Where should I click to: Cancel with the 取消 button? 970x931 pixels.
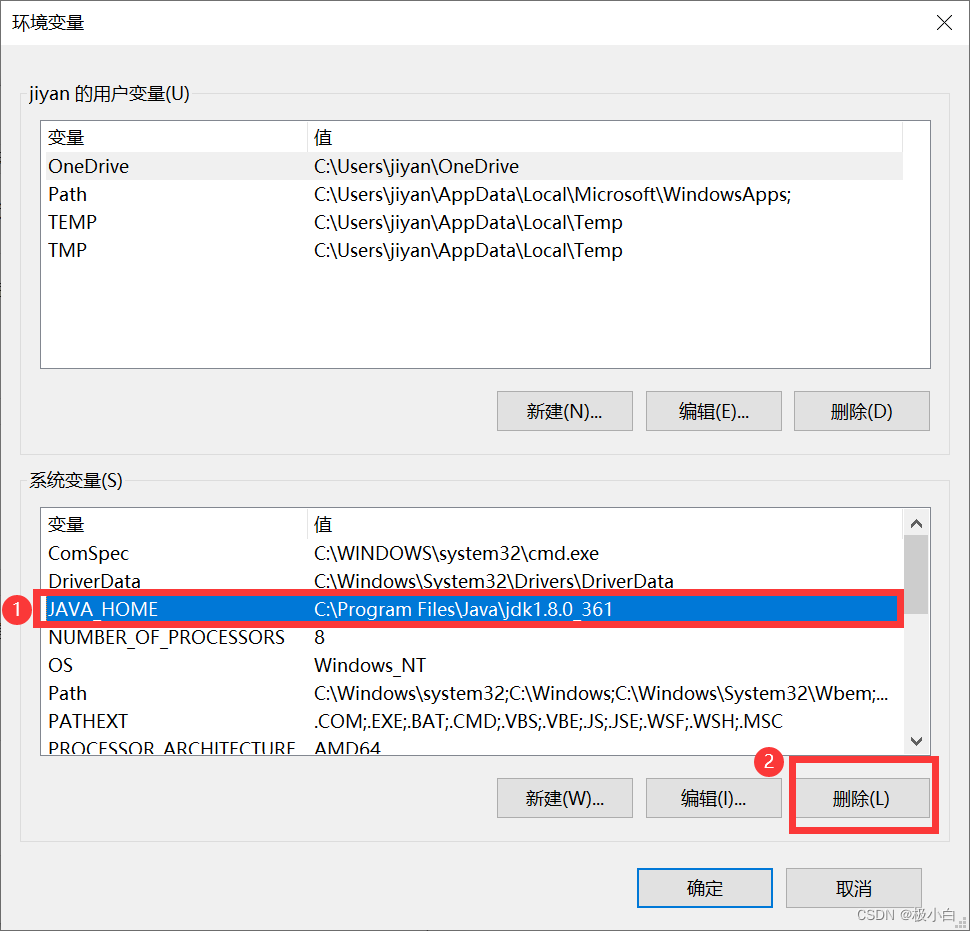tap(854, 888)
